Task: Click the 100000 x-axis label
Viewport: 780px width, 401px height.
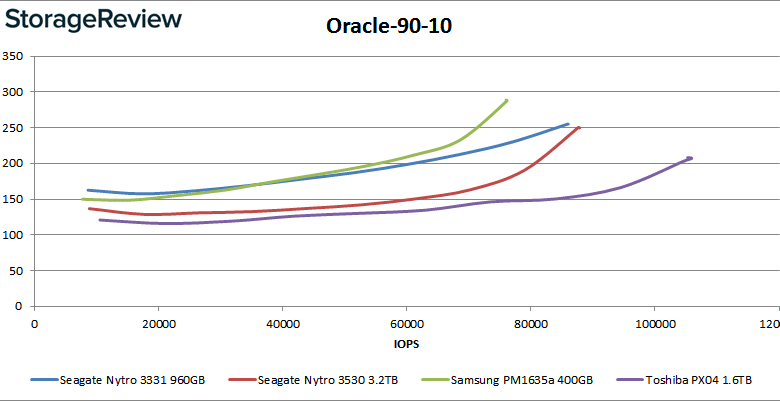Action: [x=654, y=323]
